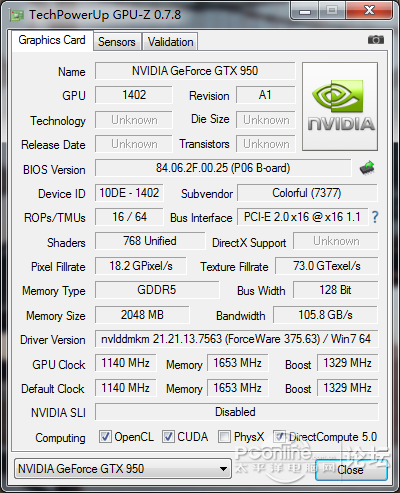Open the GPU selection dropdown arrow
This screenshot has width=400, height=493.
[x=223, y=469]
